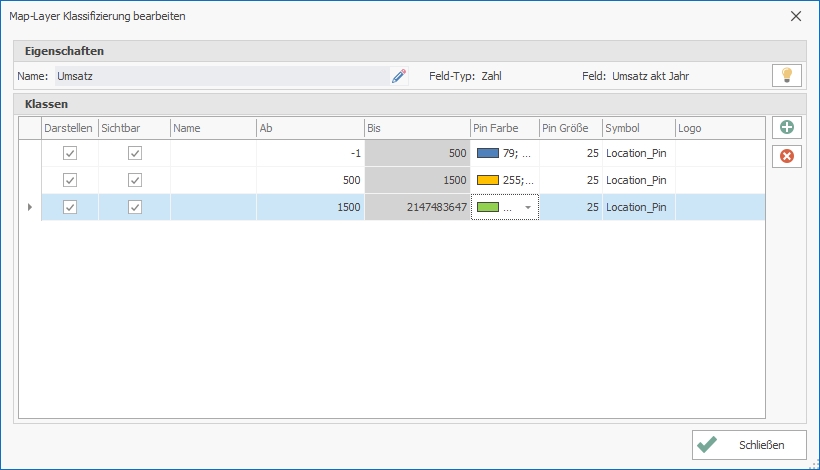Viewport: 820px width, 470px height.
Task: Close the dialog with title bar X
Action: click(796, 16)
